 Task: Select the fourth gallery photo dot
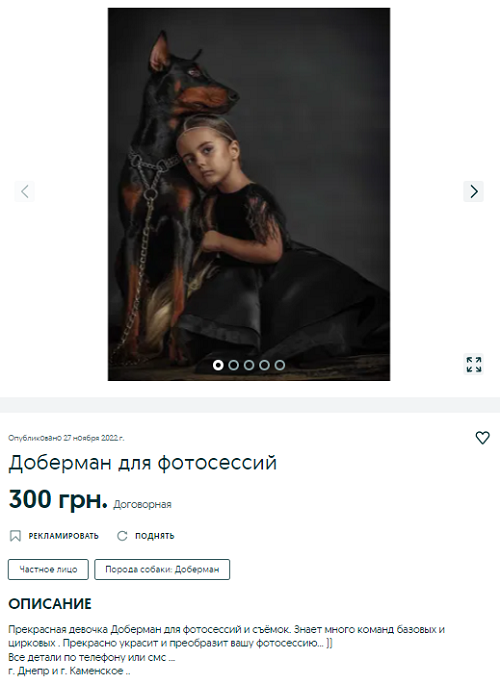coord(264,365)
